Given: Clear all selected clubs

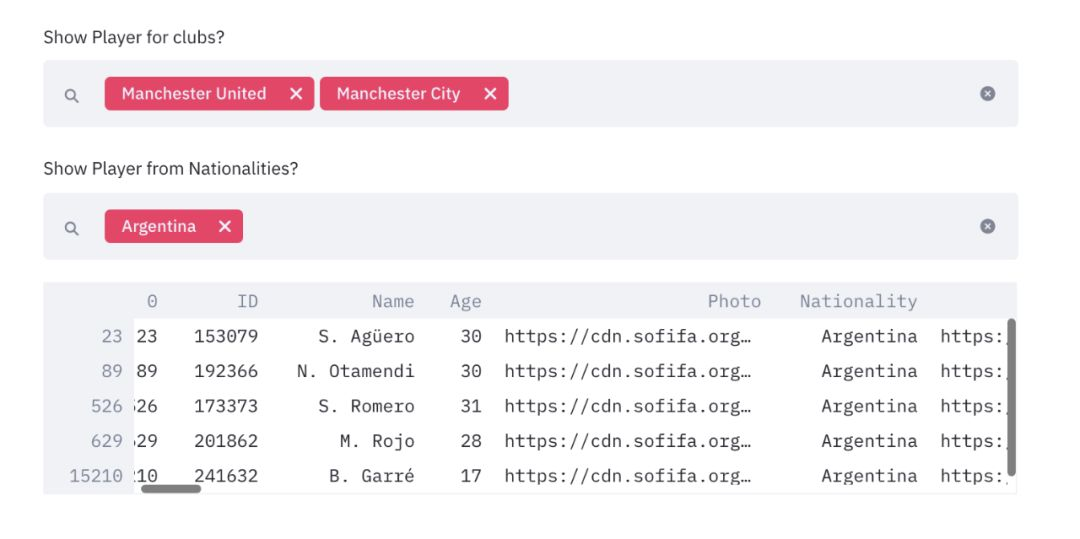Looking at the screenshot, I should (987, 94).
